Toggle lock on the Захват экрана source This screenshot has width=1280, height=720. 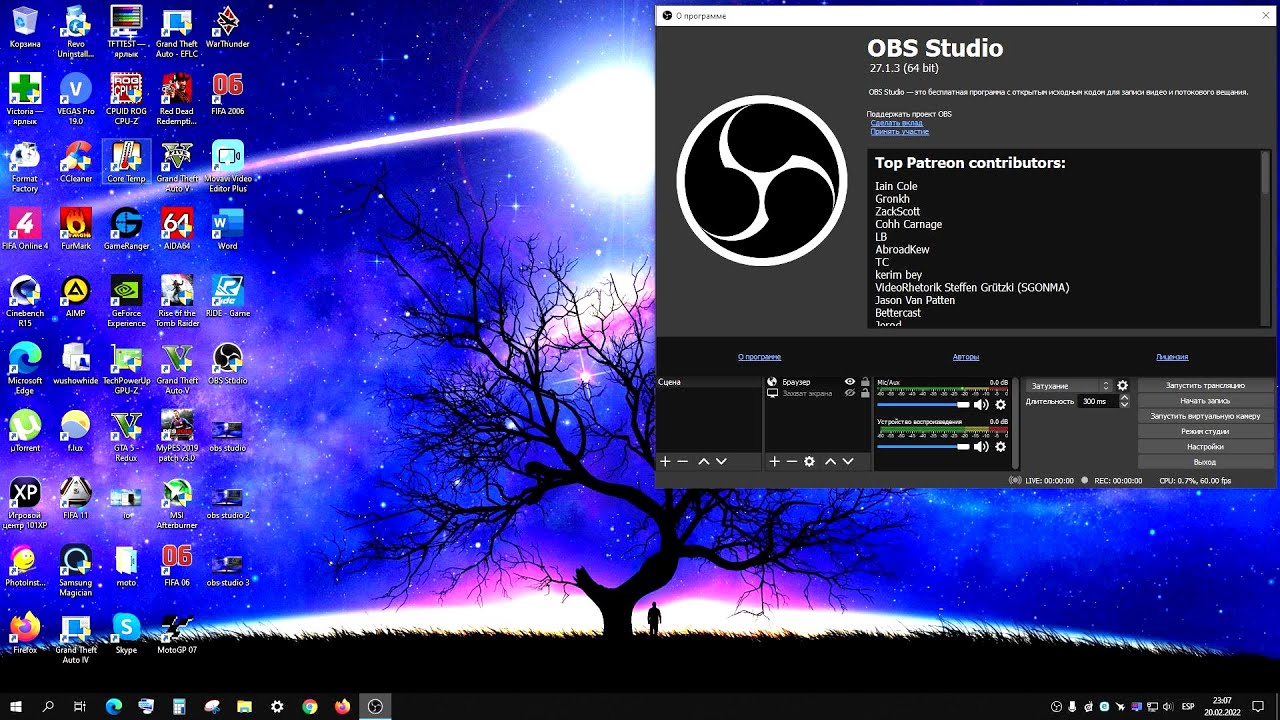click(x=865, y=393)
